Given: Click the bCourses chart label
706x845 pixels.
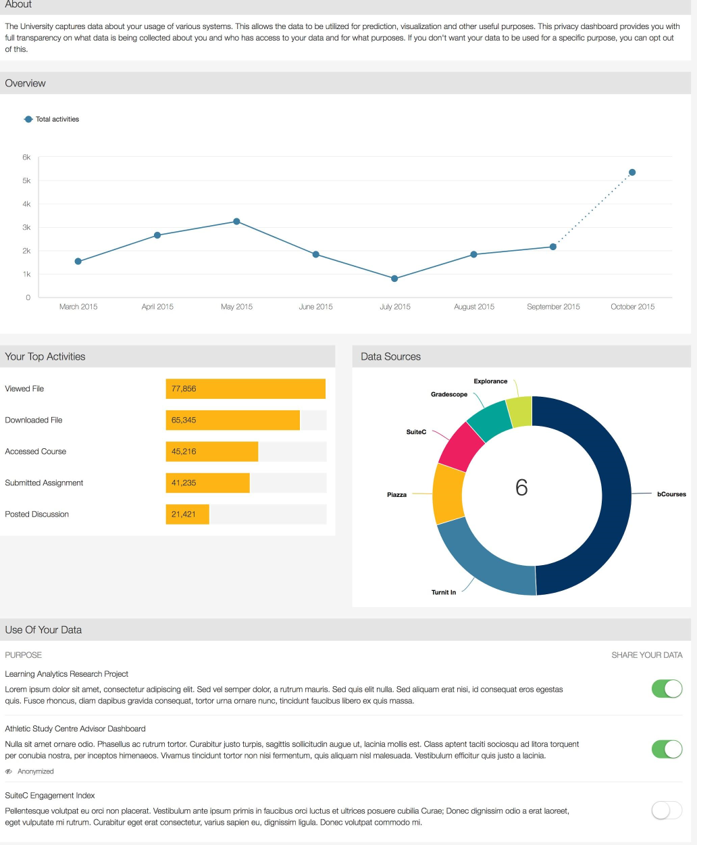Looking at the screenshot, I should 672,494.
